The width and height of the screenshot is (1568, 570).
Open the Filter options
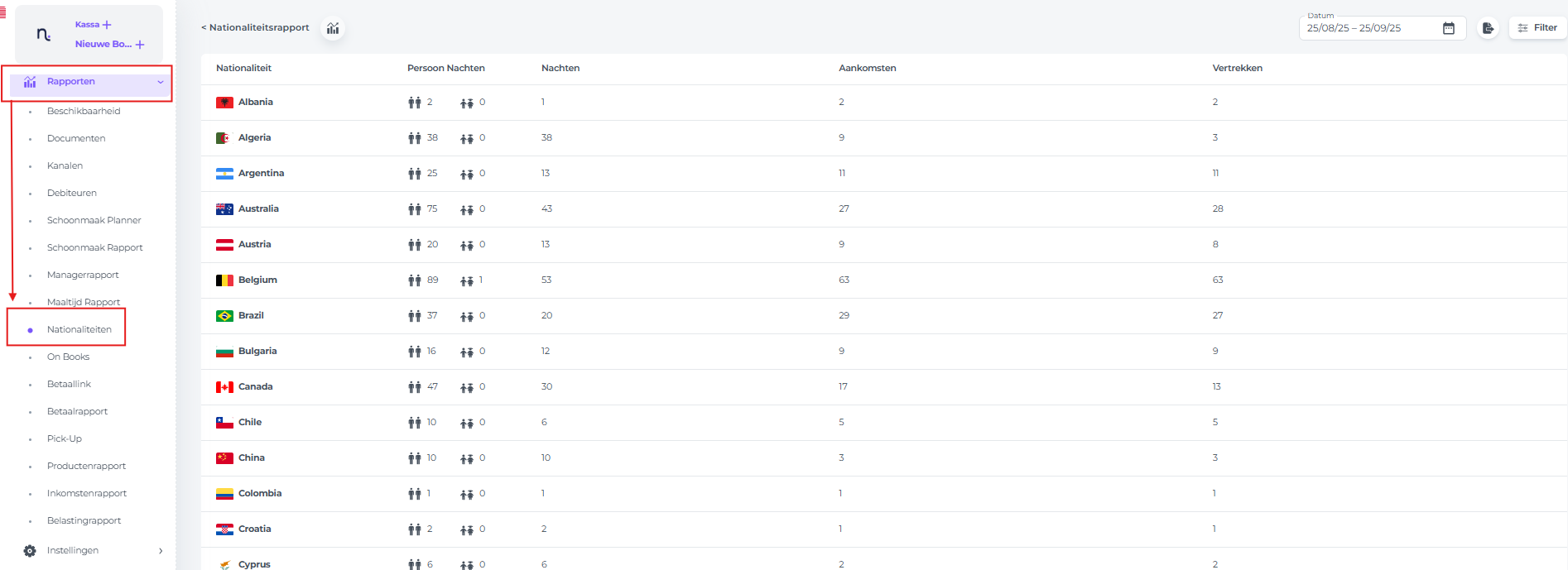tap(1537, 28)
